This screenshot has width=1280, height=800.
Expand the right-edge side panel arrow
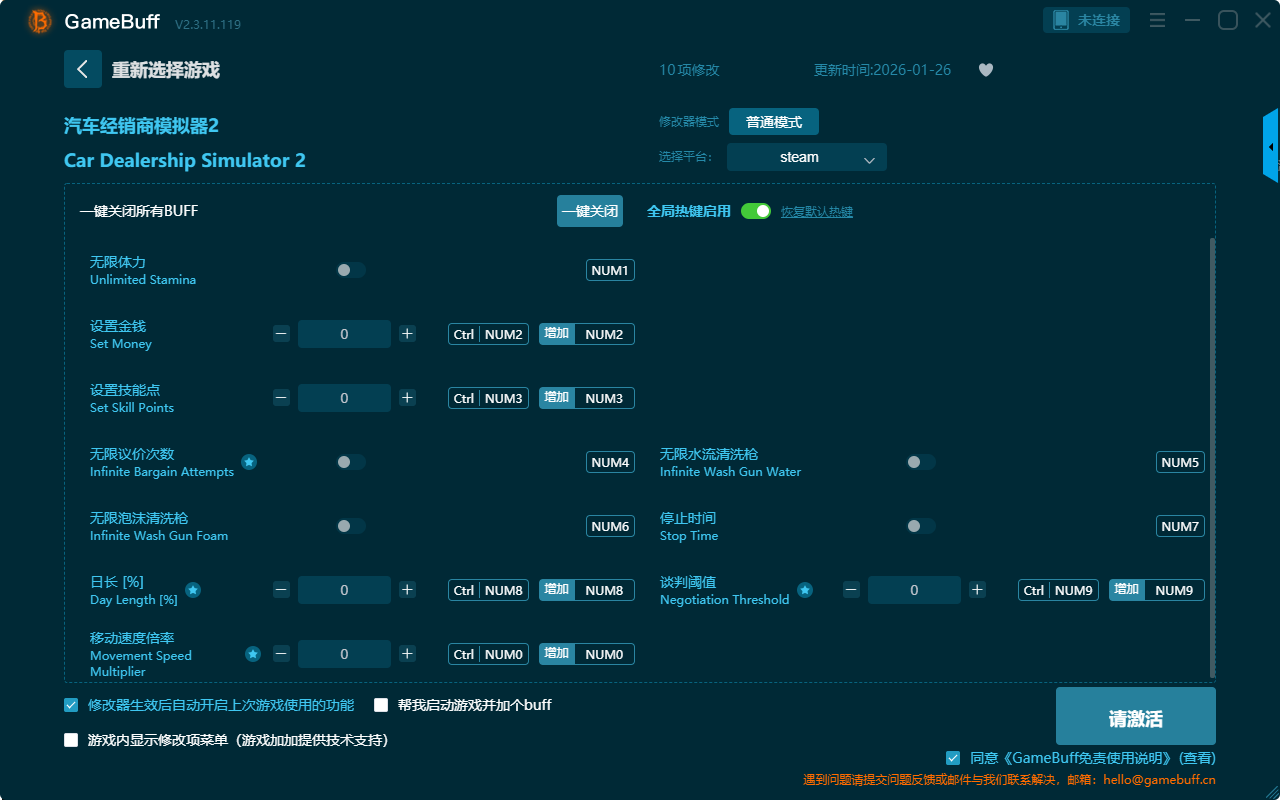pyautogui.click(x=1271, y=147)
